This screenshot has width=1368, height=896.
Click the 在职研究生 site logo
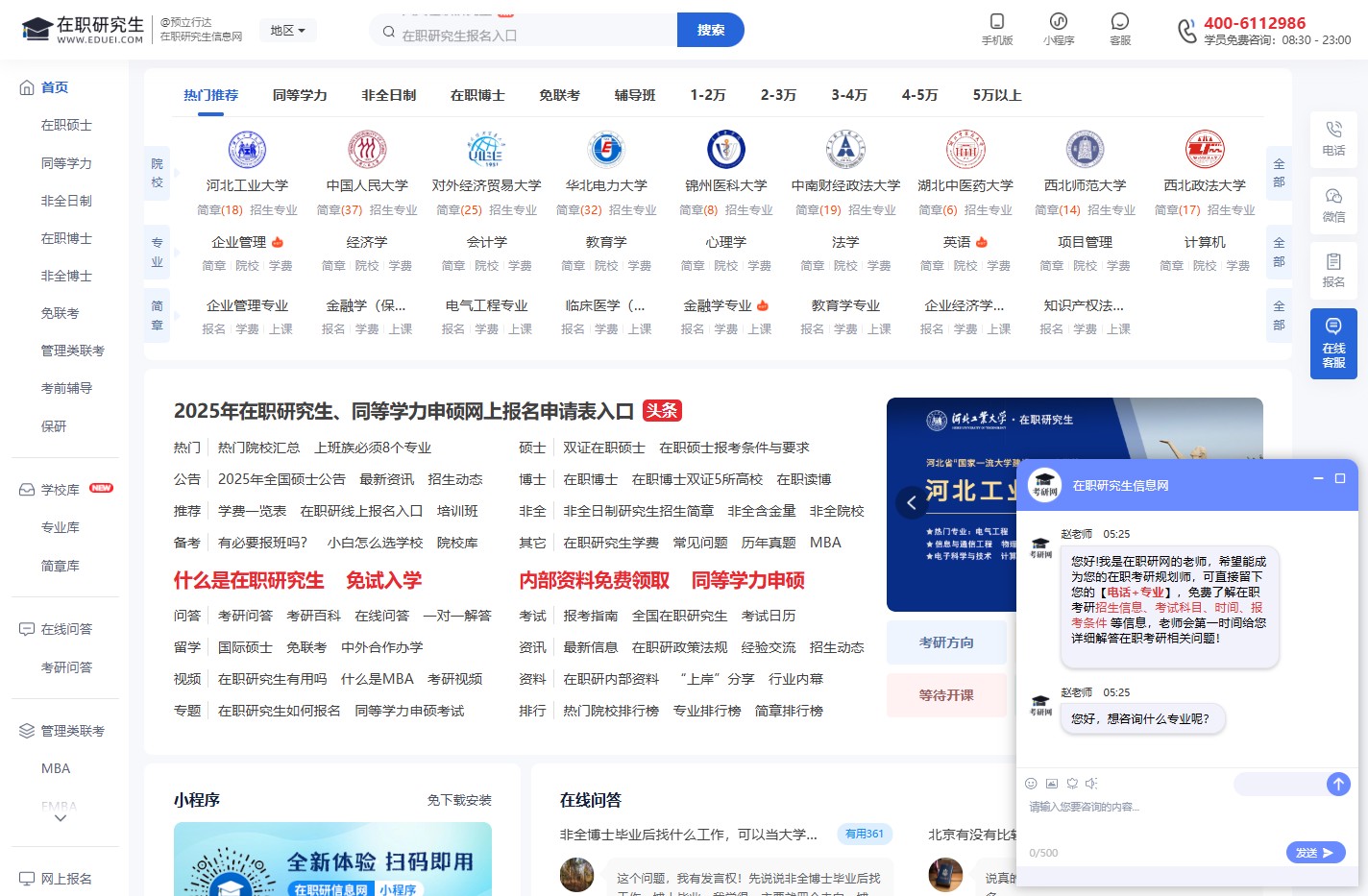83,30
